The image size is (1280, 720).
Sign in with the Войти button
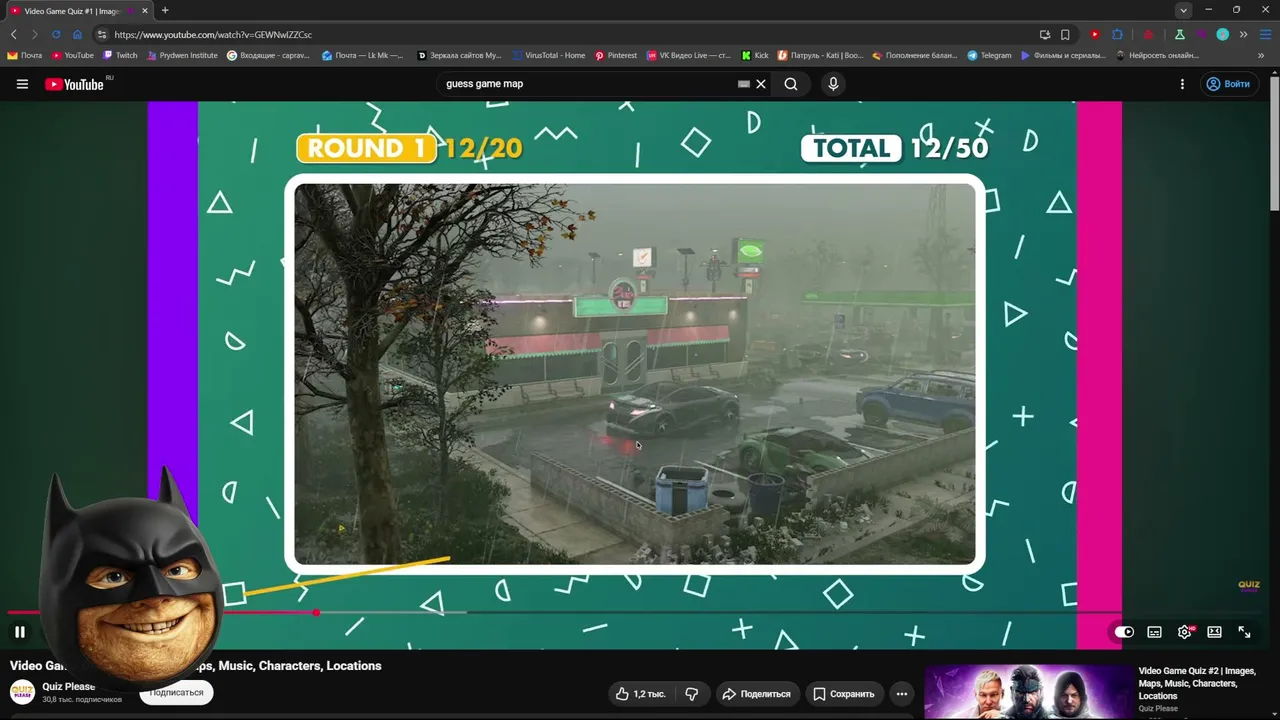[x=1228, y=84]
